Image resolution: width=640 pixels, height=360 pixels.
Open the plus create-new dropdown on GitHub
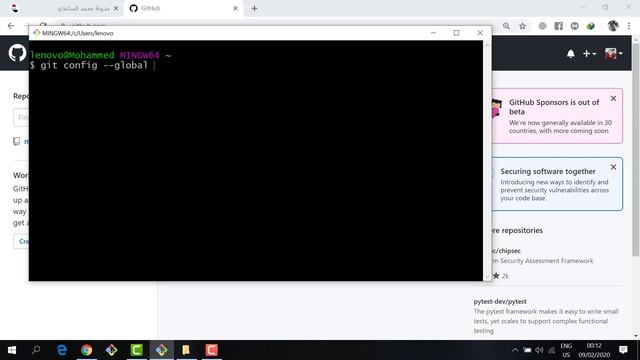tap(589, 54)
